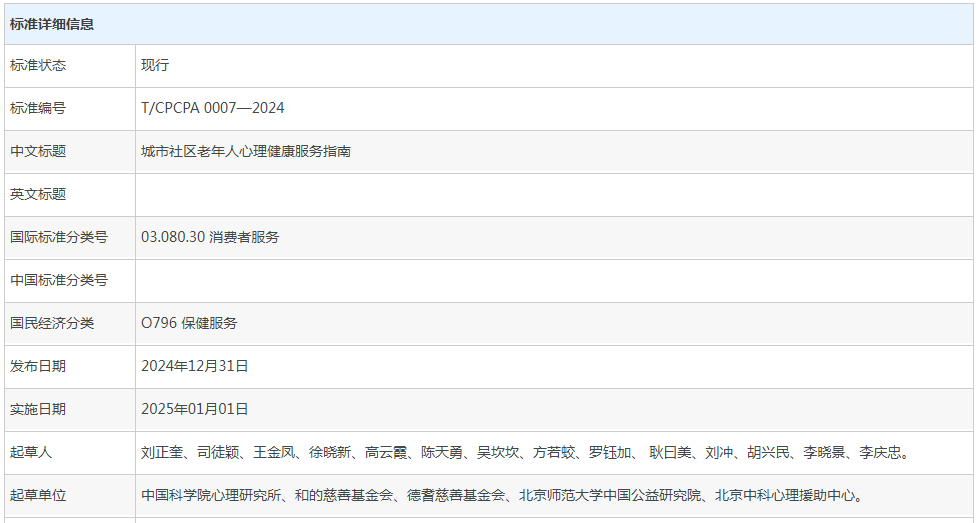Viewport: 978px width, 523px height.
Task: Select the value 03.080.30 消费者服务
Action: (x=210, y=237)
